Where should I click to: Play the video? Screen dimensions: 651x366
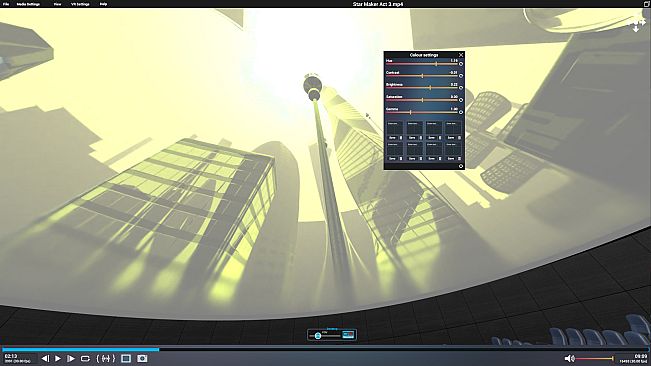point(58,358)
